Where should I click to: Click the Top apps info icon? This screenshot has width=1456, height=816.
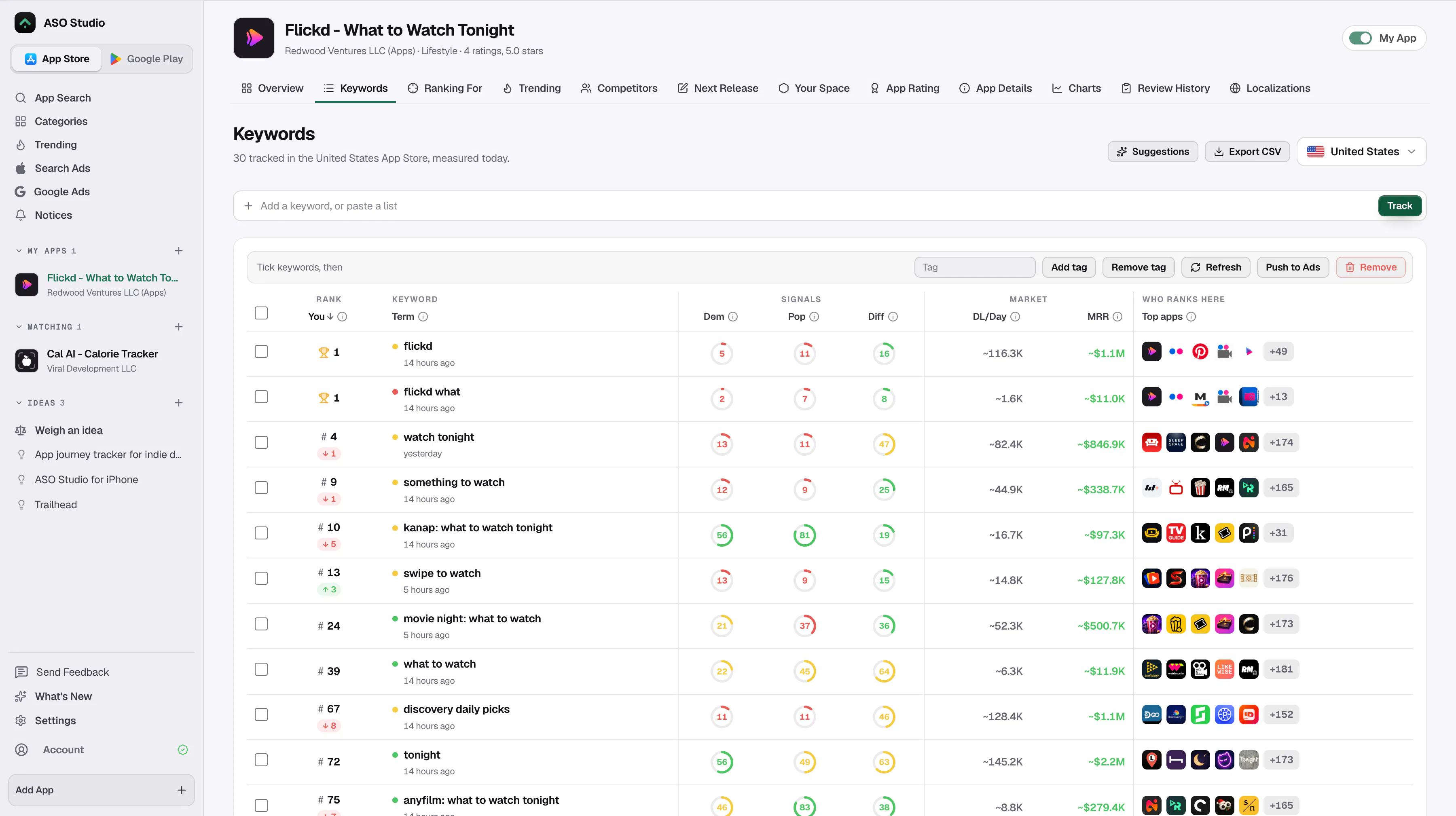click(x=1191, y=317)
